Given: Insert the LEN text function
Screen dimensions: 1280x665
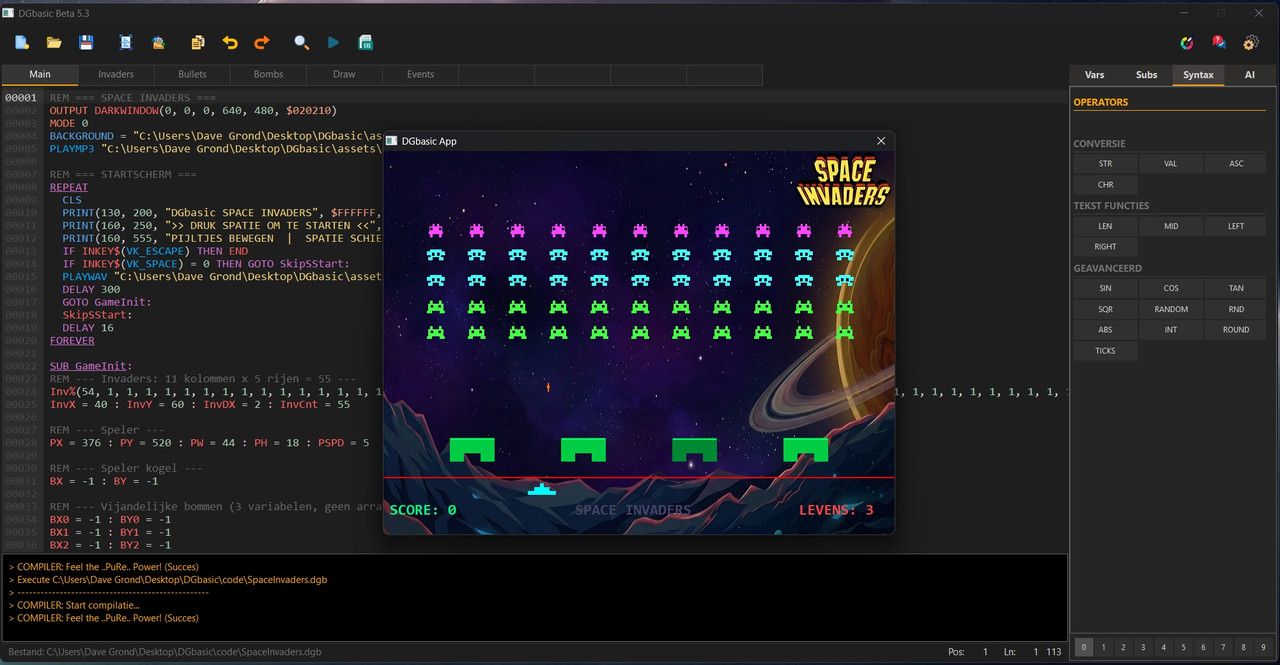Looking at the screenshot, I should pos(1105,226).
